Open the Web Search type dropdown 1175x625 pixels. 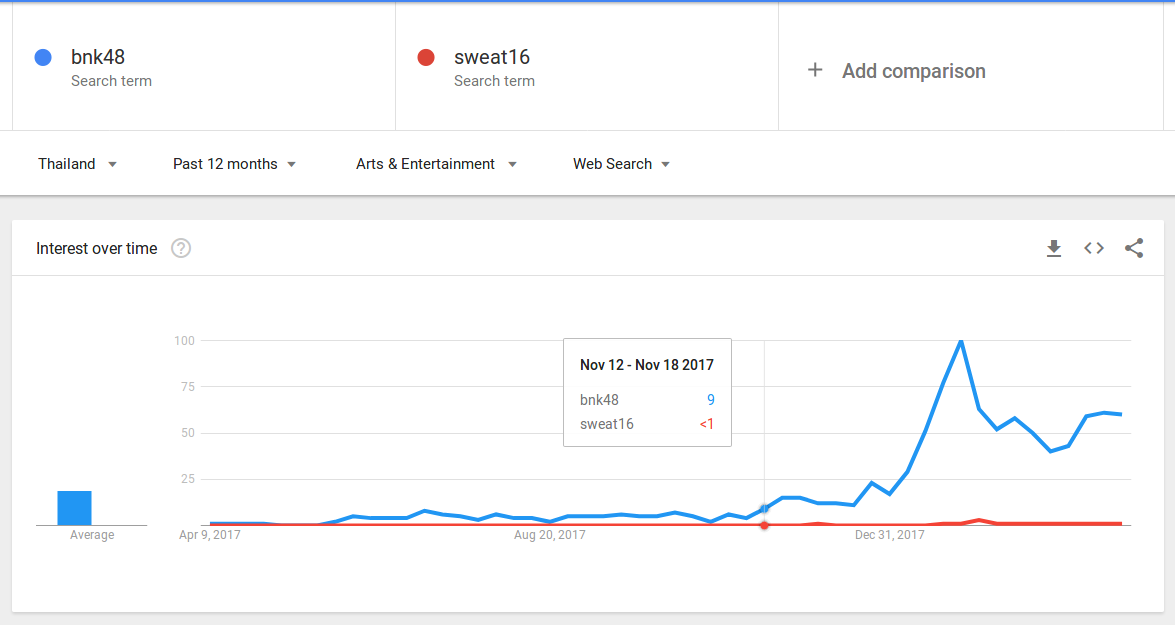click(x=621, y=164)
